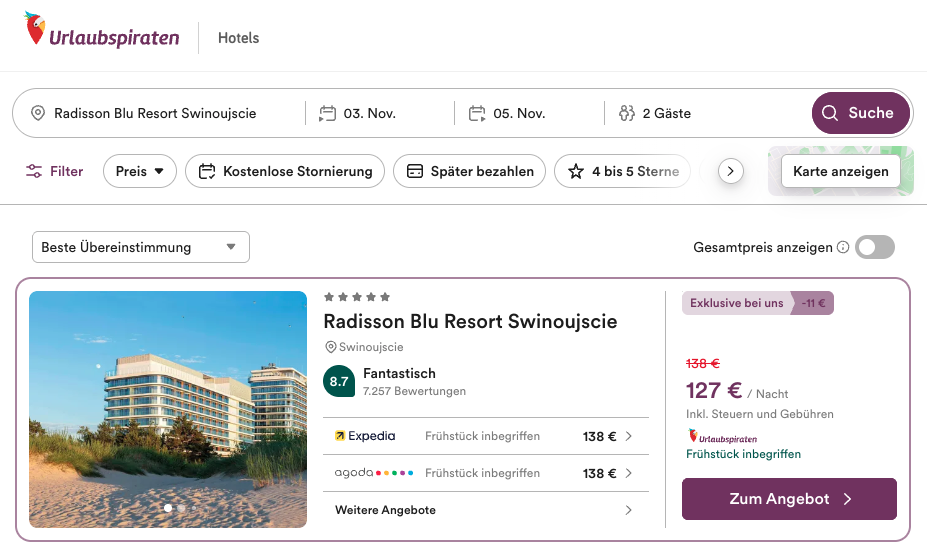Viewport: 927px width, 555px height.
Task: Click the guests icon beside 2 Gäste
Action: click(627, 113)
